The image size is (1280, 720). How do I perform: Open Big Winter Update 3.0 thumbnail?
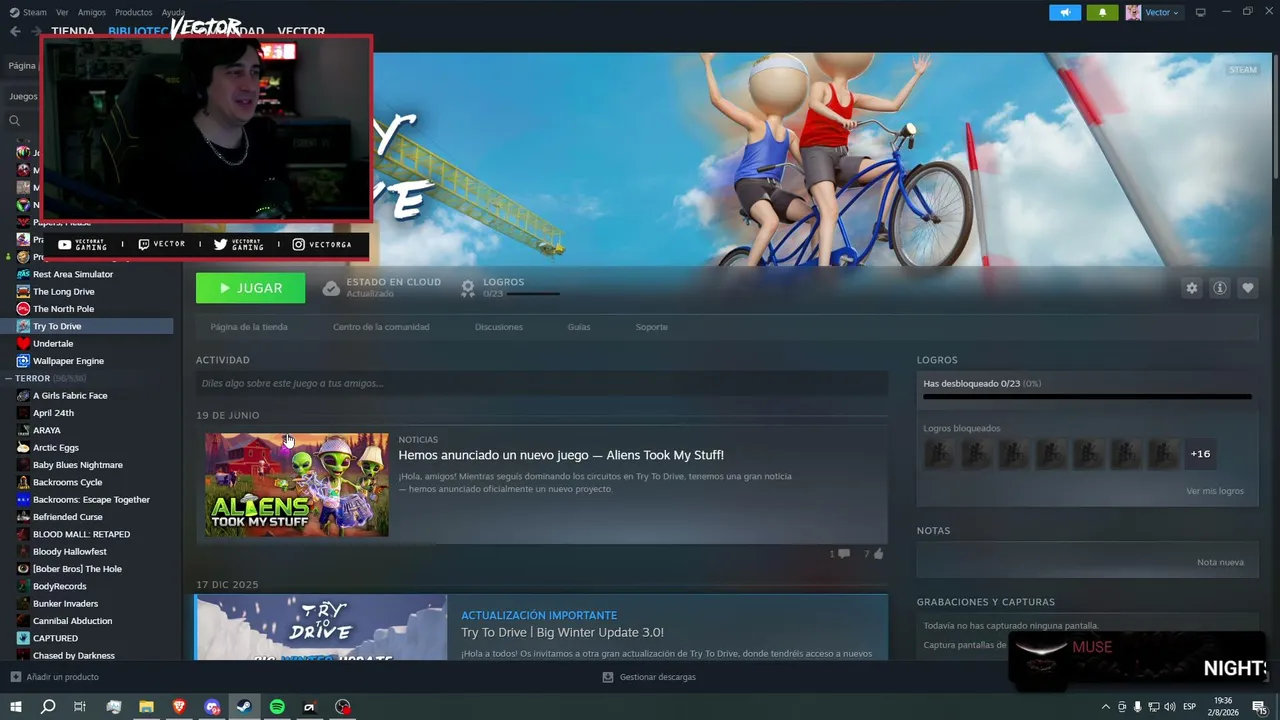tap(321, 628)
